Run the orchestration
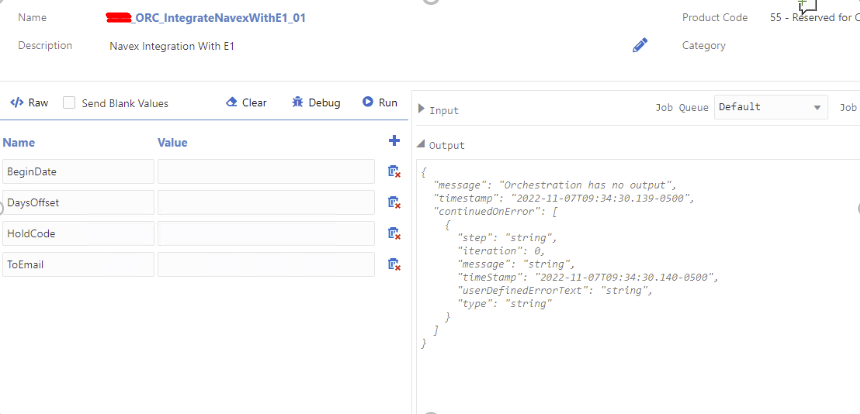This screenshot has height=414, width=860. click(380, 103)
